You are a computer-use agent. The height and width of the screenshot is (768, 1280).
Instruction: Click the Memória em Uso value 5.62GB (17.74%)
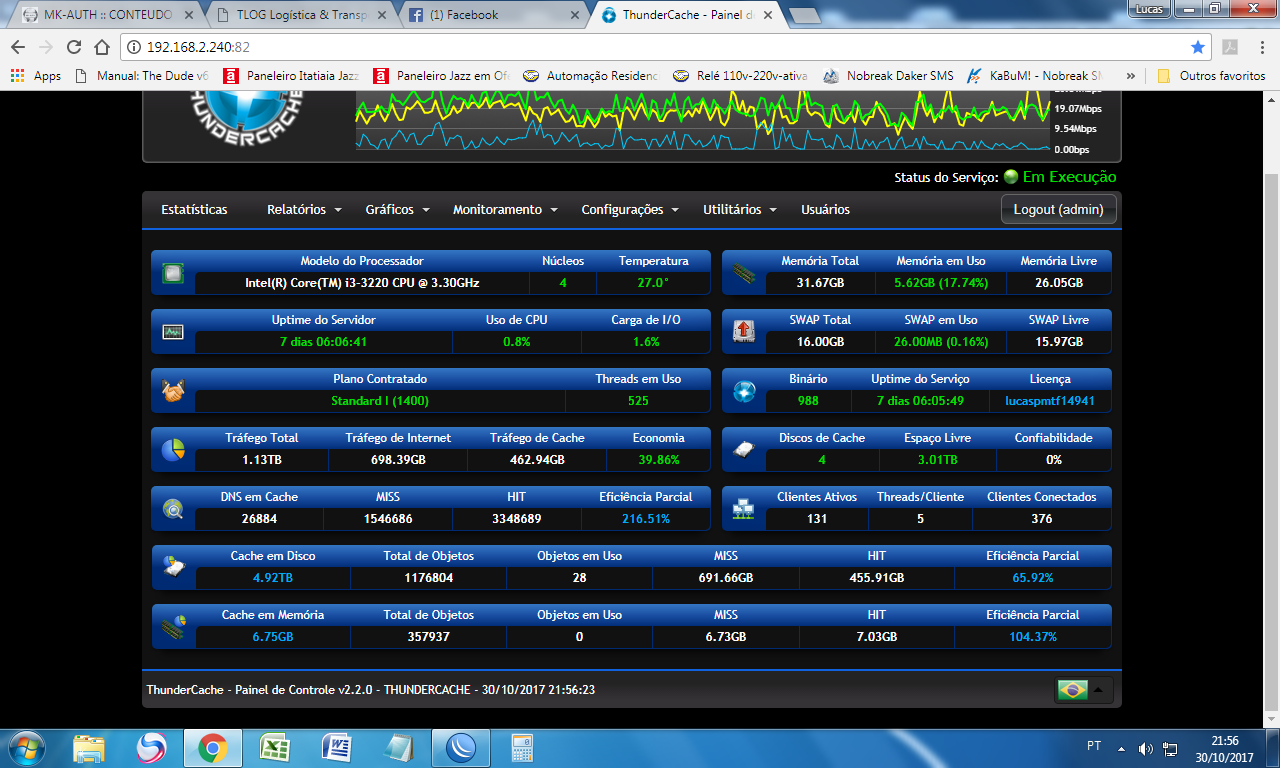click(941, 283)
